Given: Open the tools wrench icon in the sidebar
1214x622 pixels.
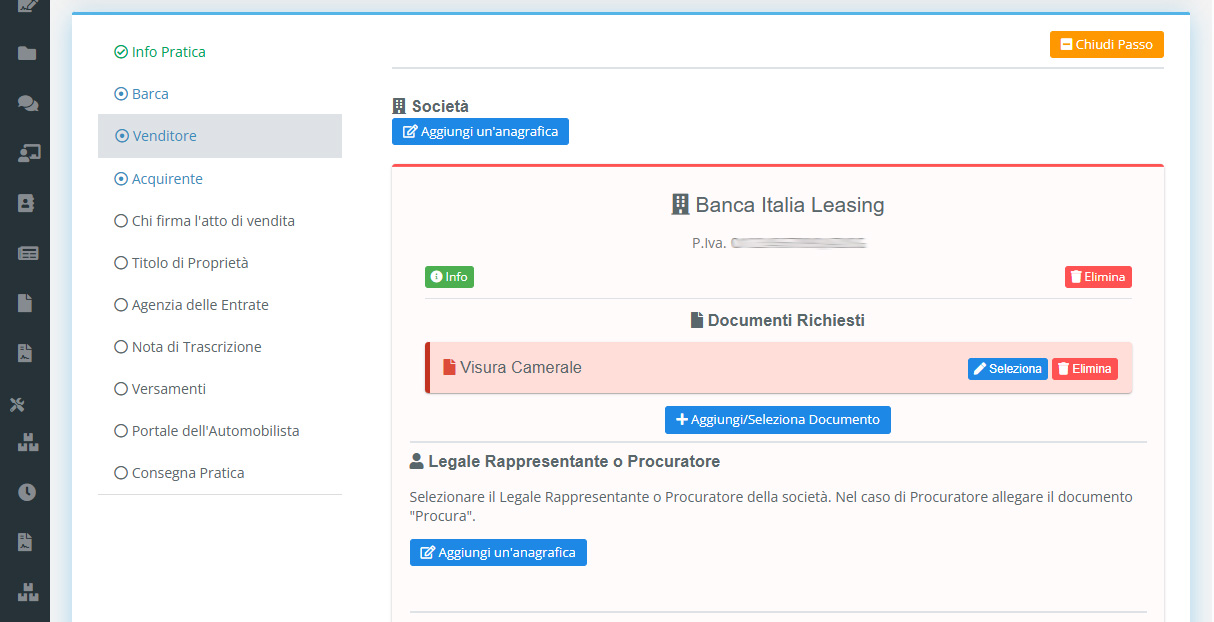Looking at the screenshot, I should click(x=18, y=404).
